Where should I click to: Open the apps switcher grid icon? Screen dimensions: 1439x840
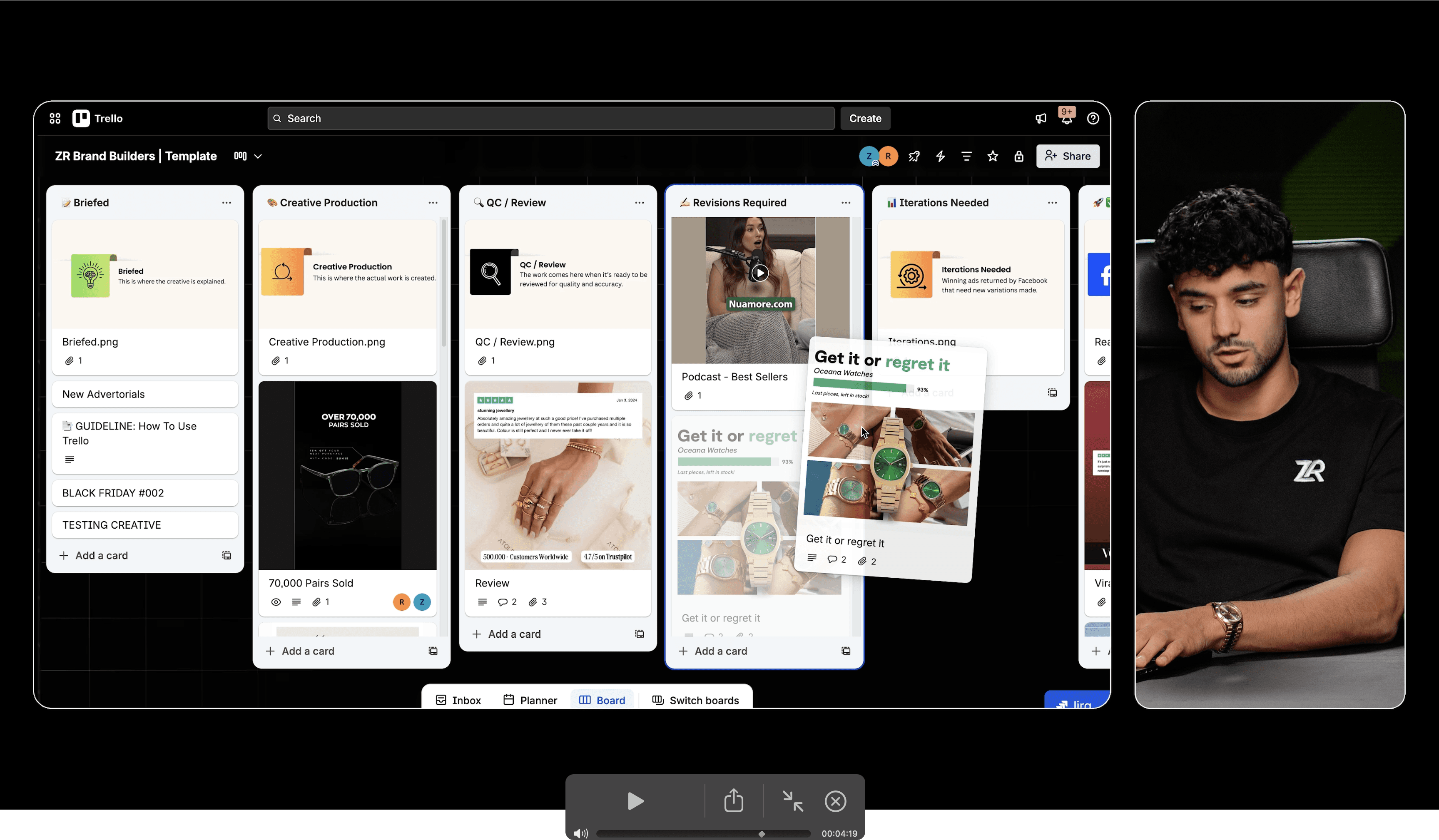(x=55, y=118)
